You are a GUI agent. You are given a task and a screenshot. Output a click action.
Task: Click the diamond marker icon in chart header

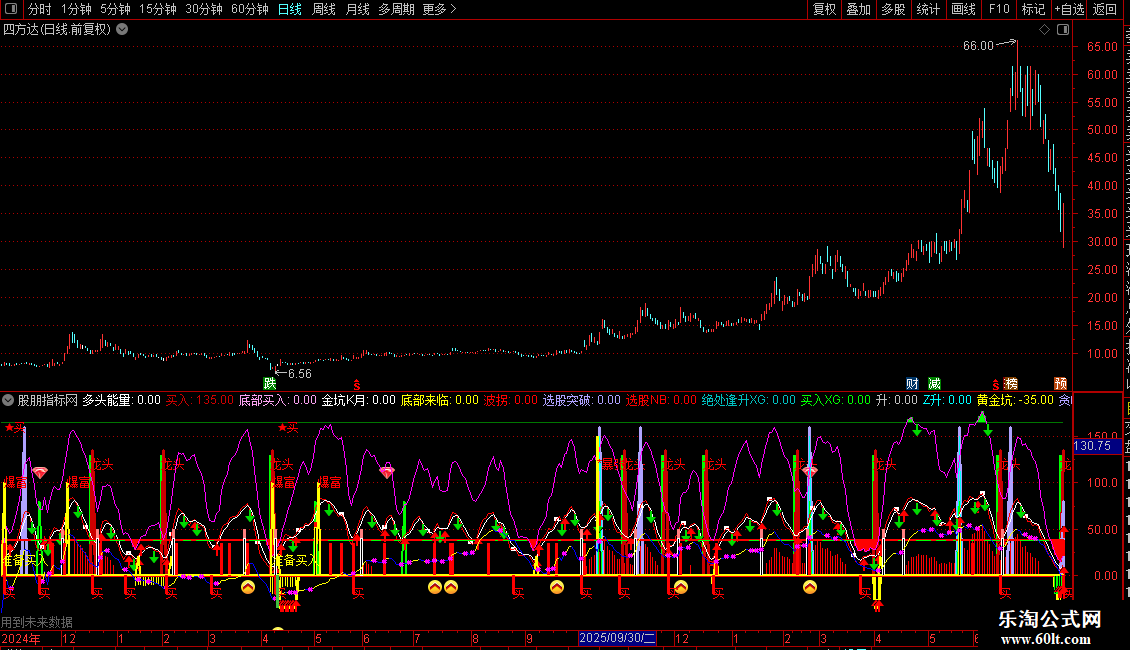[x=1044, y=30]
